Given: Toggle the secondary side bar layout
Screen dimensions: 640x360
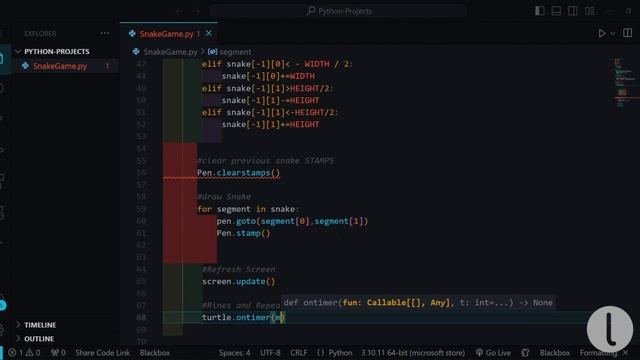Looking at the screenshot, I should click(573, 11).
